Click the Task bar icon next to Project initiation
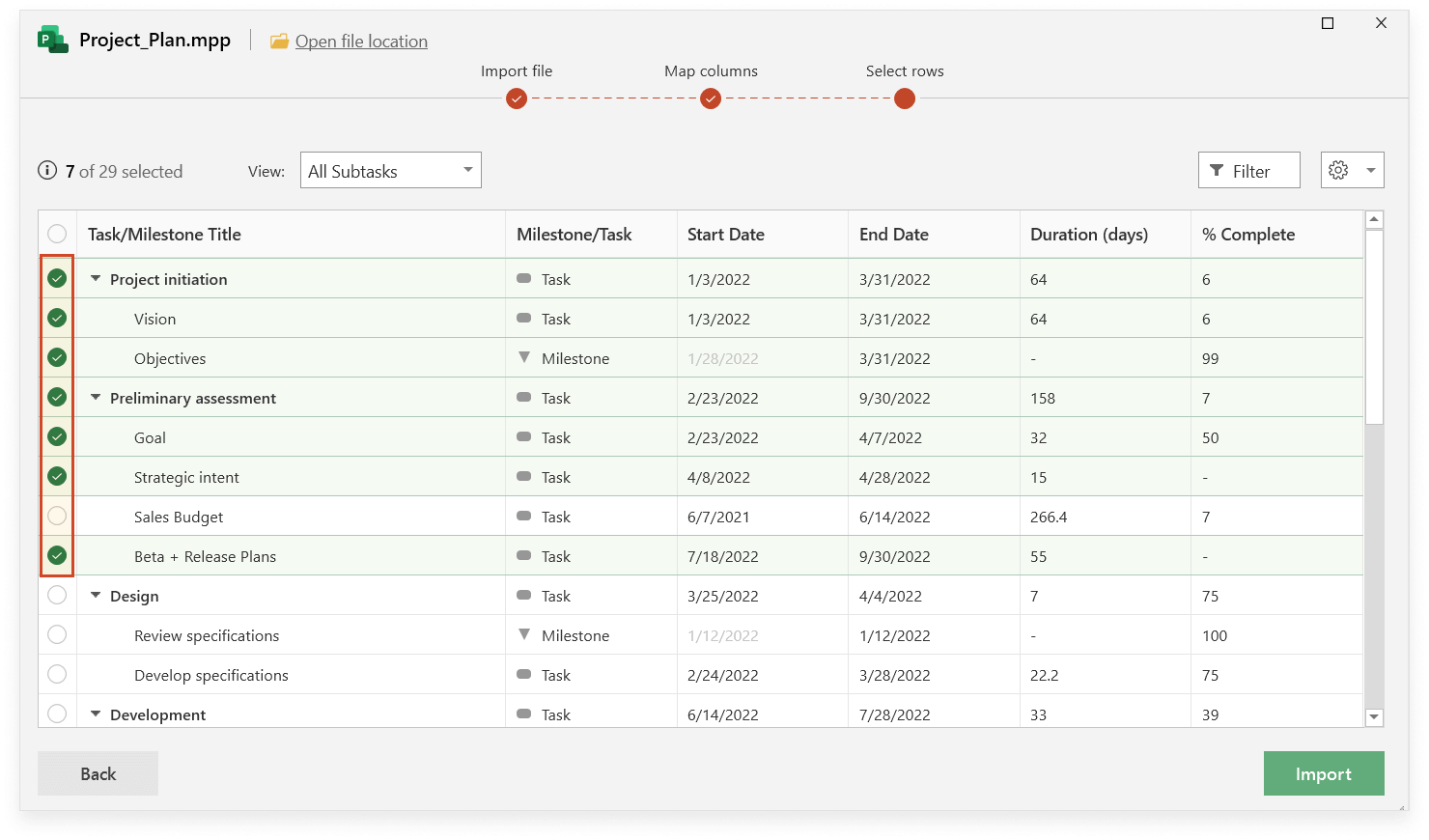 pyautogui.click(x=524, y=278)
